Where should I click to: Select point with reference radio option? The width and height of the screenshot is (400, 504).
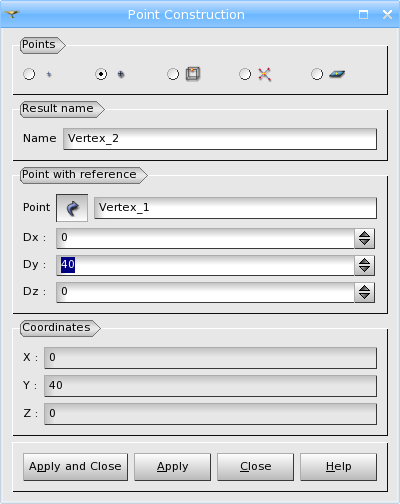[x=101, y=74]
